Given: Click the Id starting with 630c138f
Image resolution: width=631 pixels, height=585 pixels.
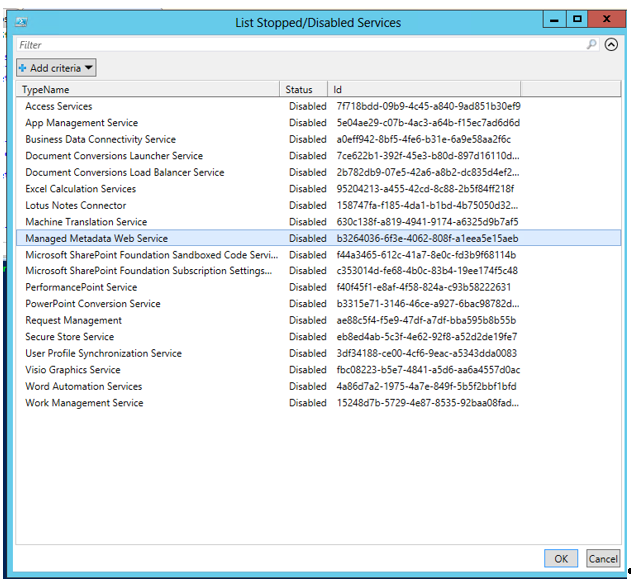Looking at the screenshot, I should click(x=427, y=222).
